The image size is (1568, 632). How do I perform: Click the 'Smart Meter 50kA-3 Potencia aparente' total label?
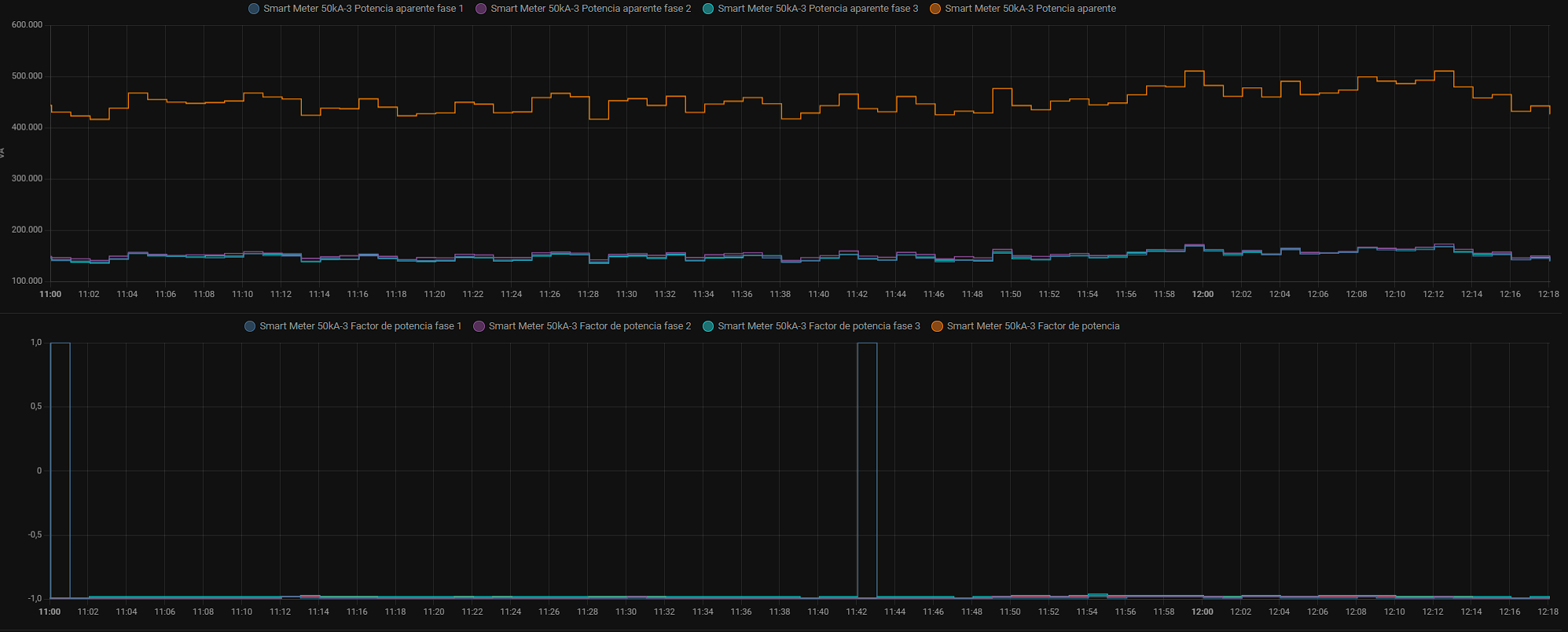pyautogui.click(x=1030, y=9)
